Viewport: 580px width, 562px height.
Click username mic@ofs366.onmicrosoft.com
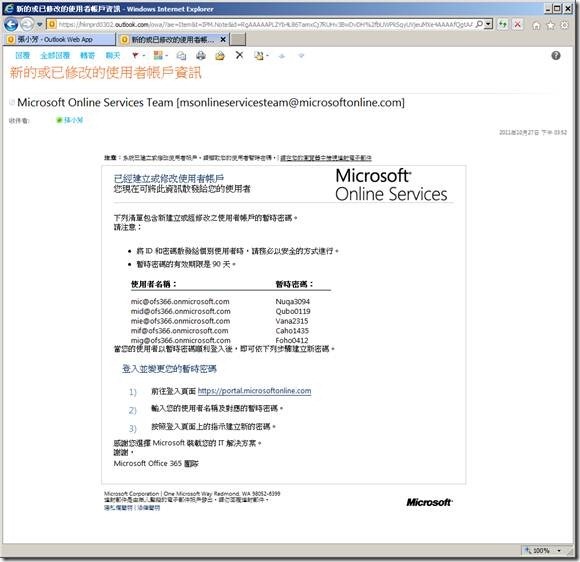[x=180, y=302]
